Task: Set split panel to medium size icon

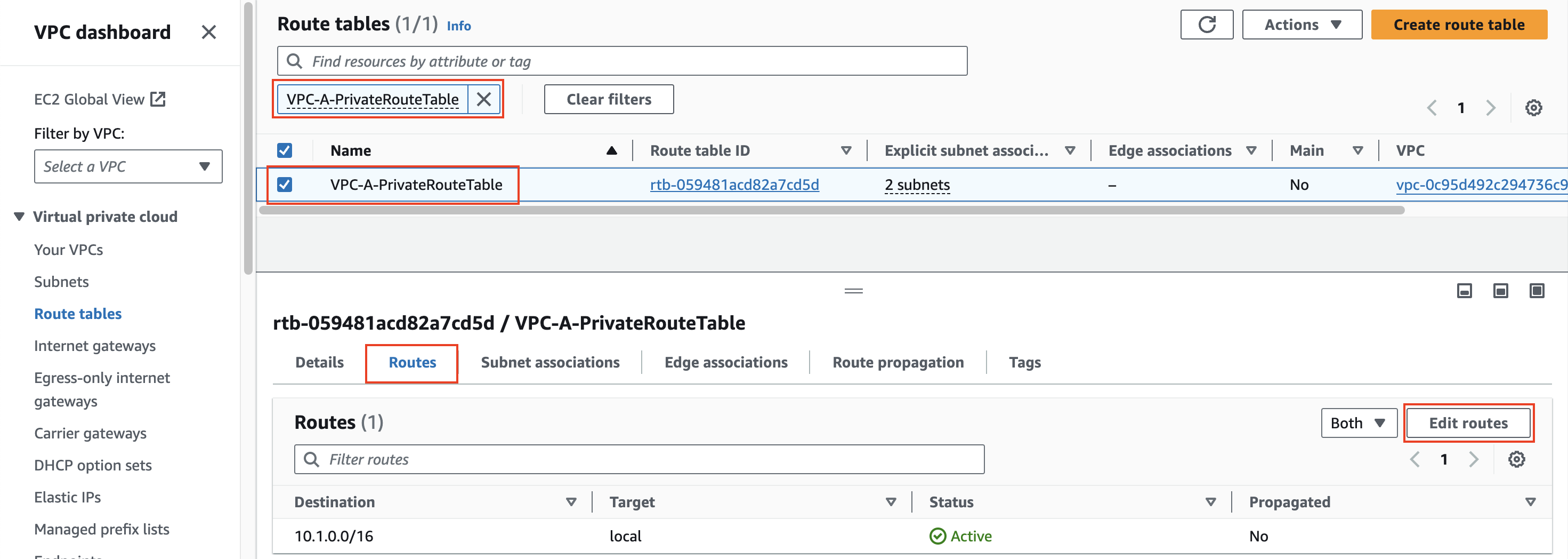Action: [x=1500, y=291]
